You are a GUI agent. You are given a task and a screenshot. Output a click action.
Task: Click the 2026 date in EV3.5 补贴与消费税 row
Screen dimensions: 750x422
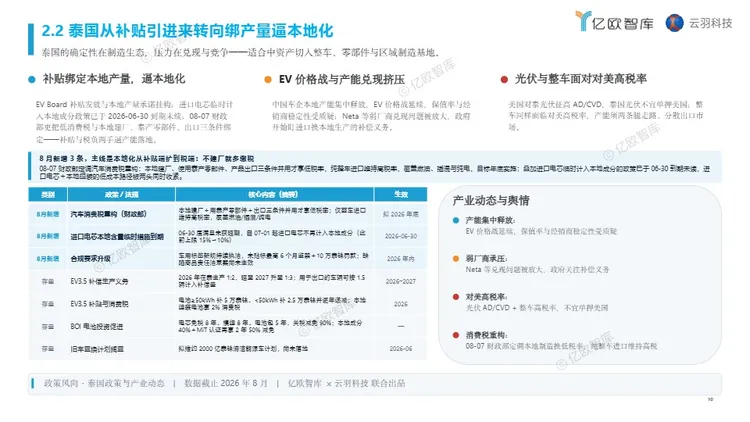click(x=401, y=304)
